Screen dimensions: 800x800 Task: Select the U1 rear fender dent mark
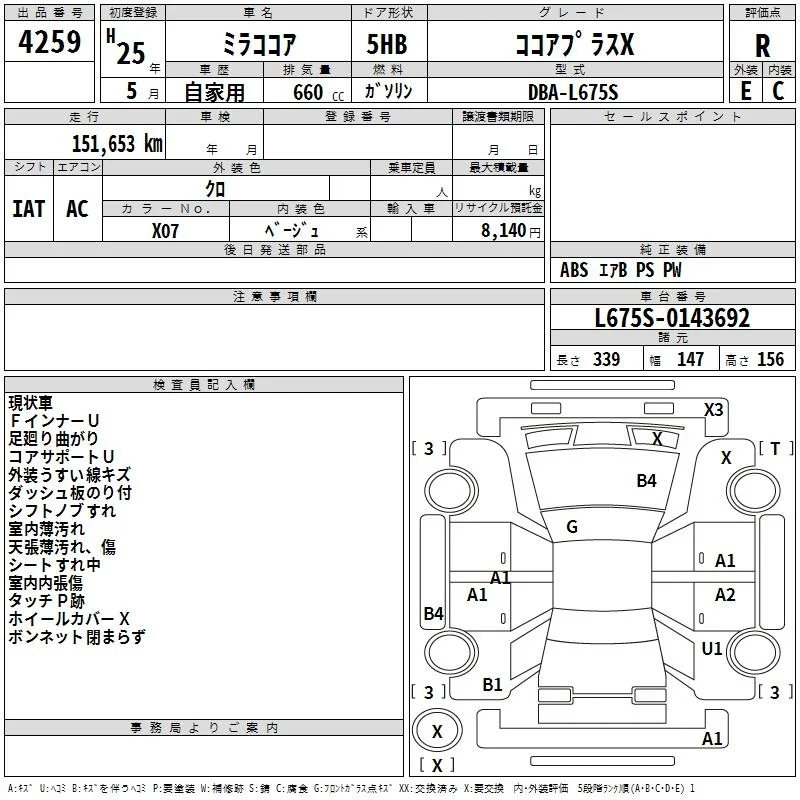(x=712, y=649)
